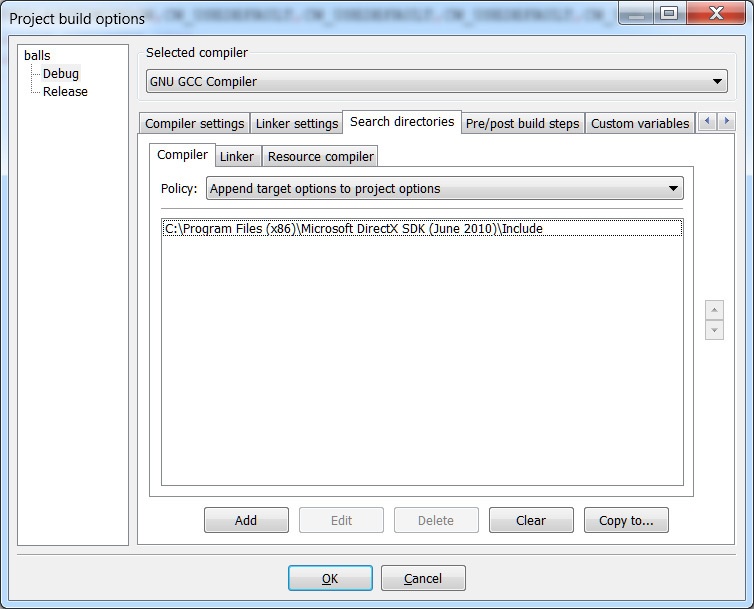
Task: Open the Custom variables tab
Action: coord(640,124)
